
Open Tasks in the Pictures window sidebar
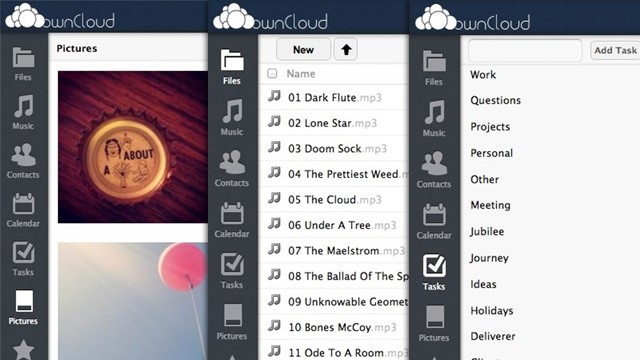click(23, 259)
